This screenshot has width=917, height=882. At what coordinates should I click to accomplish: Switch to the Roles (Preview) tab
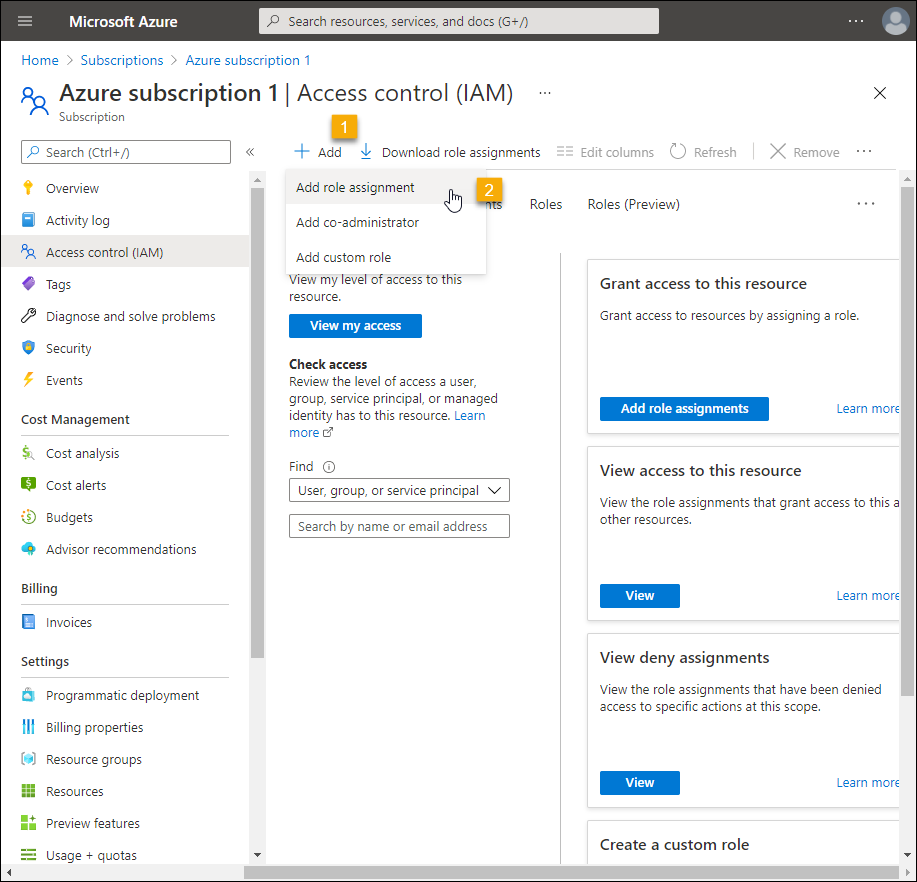(633, 204)
